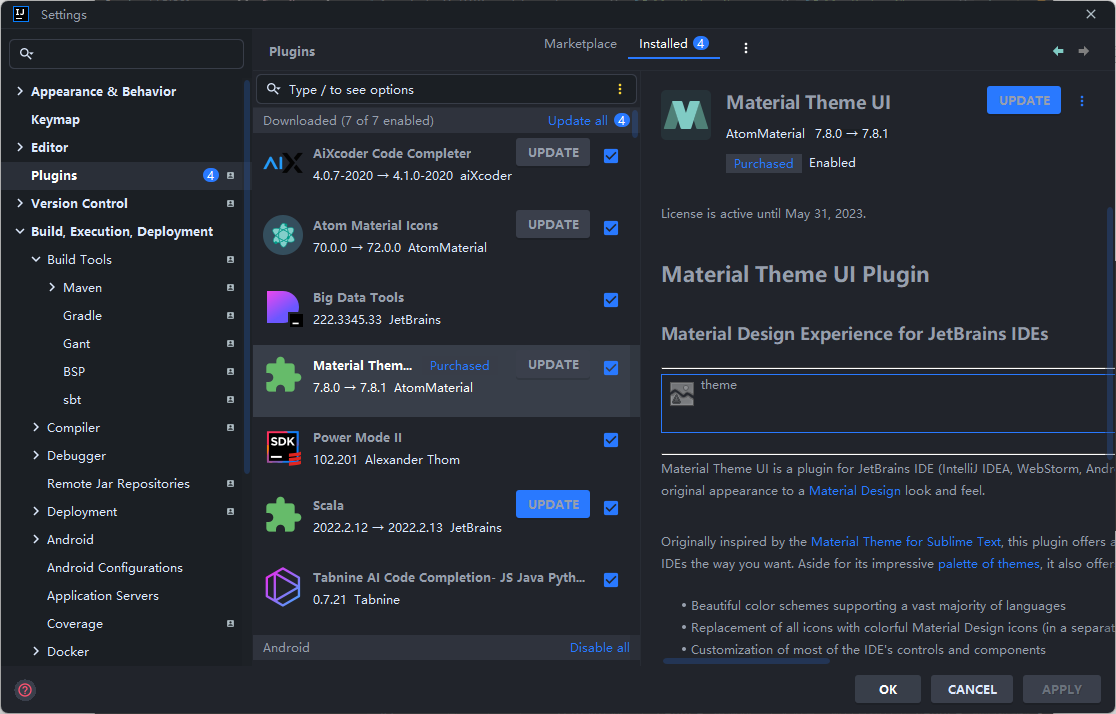The image size is (1116, 714).
Task: Select the Installed plugins tab
Action: [x=673, y=44]
